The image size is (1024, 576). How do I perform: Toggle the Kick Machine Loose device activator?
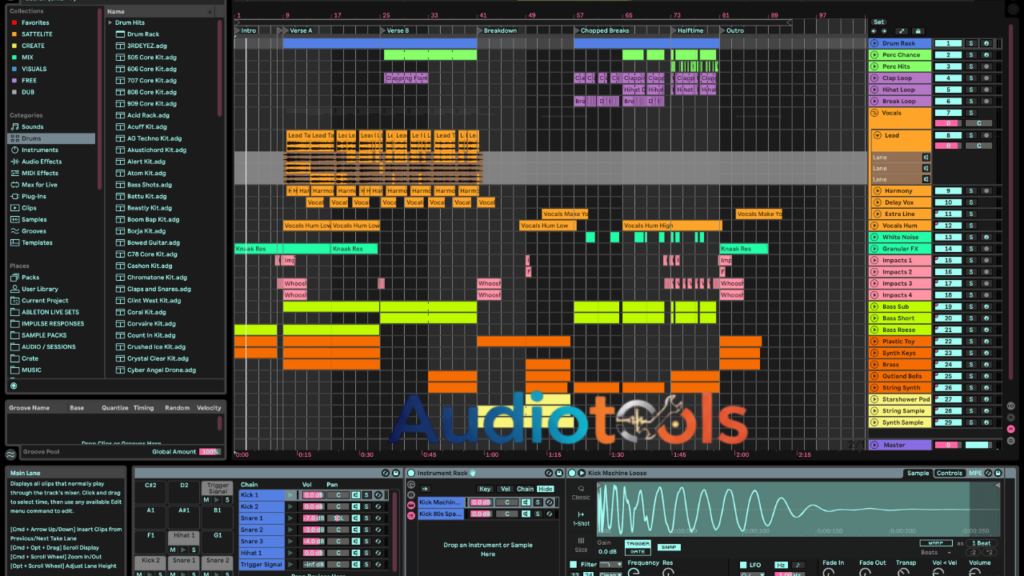(572, 473)
